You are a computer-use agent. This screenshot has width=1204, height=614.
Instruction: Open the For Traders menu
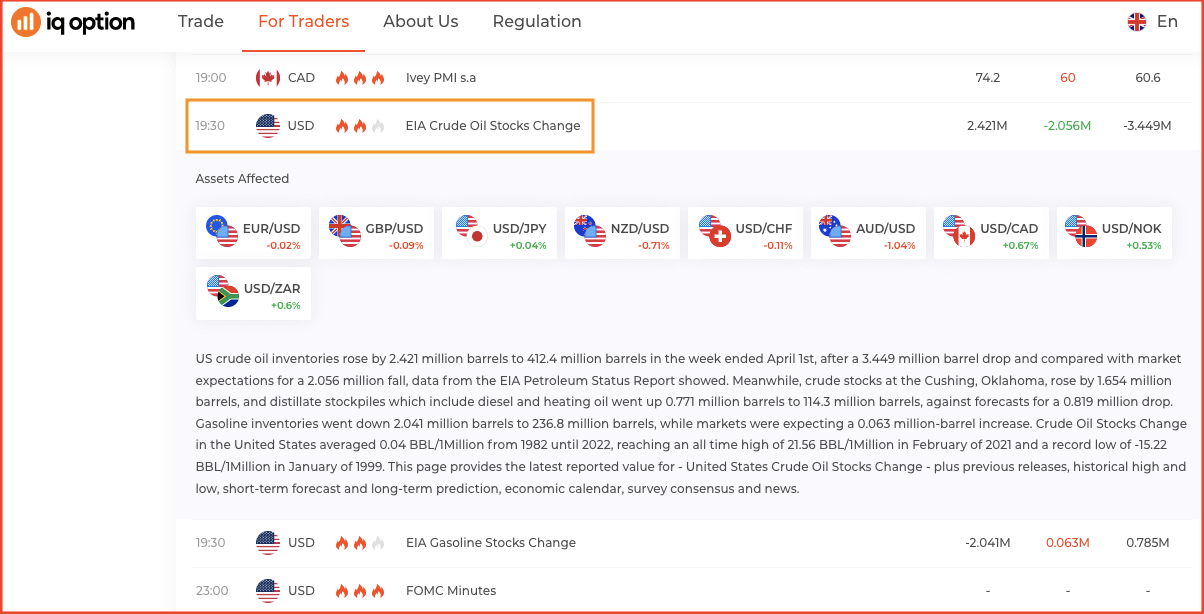pyautogui.click(x=303, y=21)
